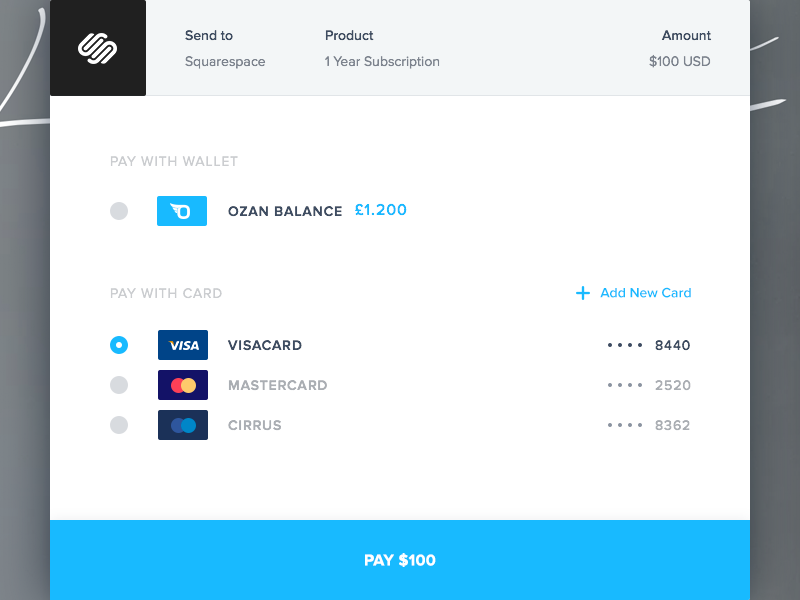Screen dimensions: 800x600
Task: Select the Ozan Balance payment option
Action: point(119,210)
